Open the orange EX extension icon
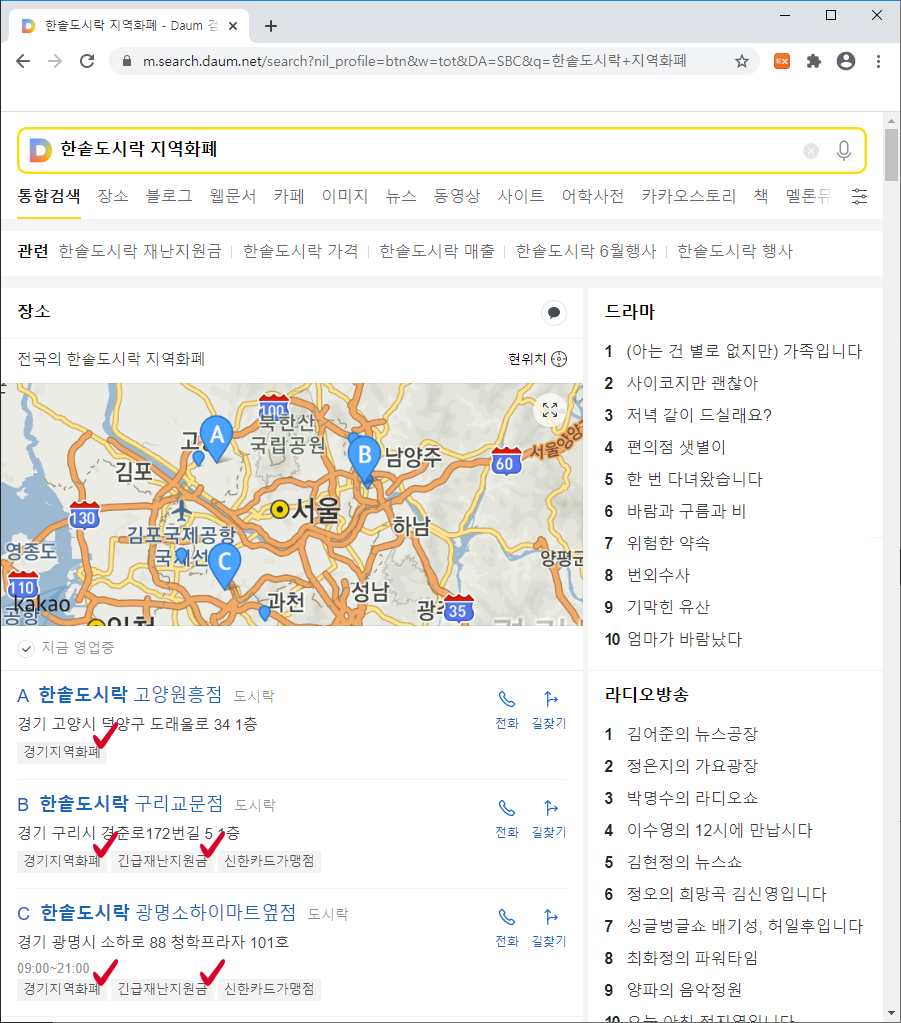This screenshot has width=901, height=1023. [x=782, y=61]
